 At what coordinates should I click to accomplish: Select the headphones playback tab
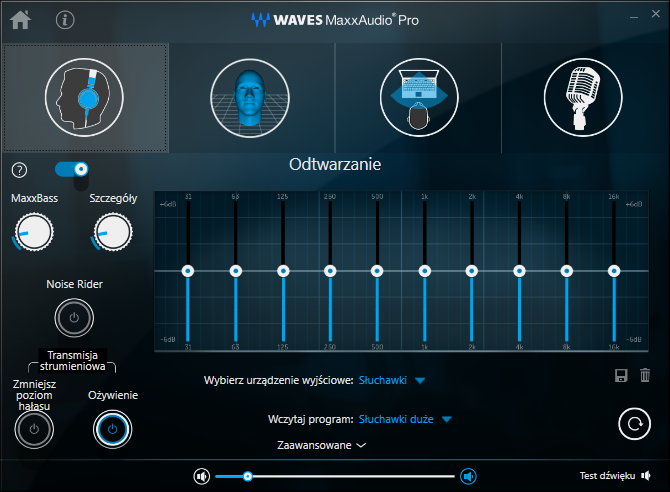pyautogui.click(x=85, y=98)
